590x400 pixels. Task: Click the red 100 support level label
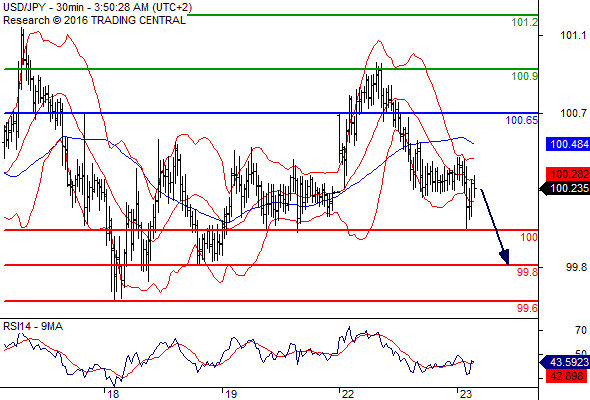529,237
